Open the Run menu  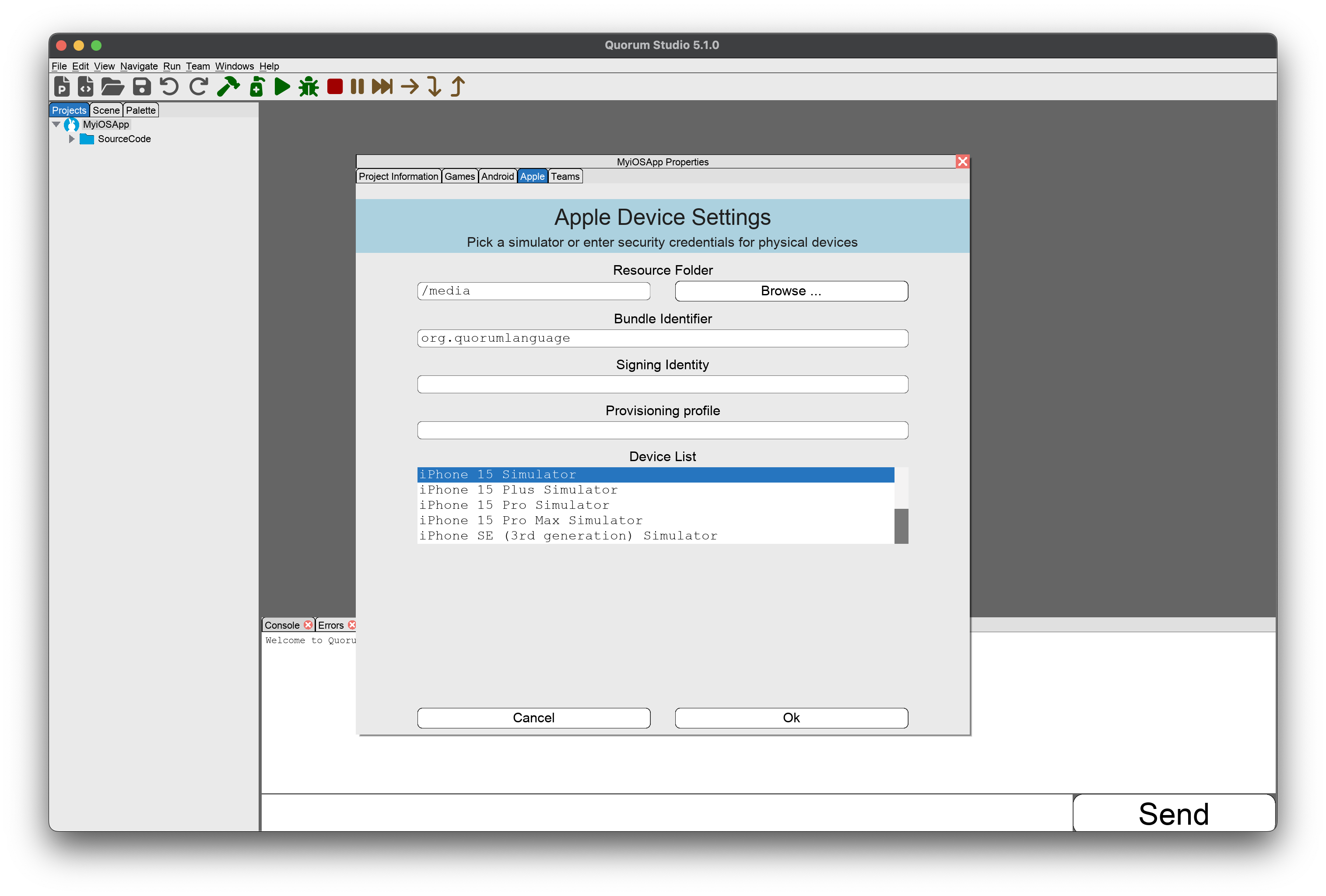(x=171, y=66)
